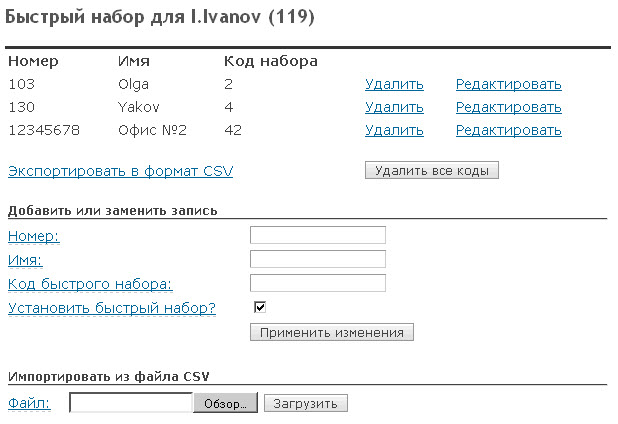618x424 pixels.
Task: Edit the Yakov entry with number 130
Action: [x=508, y=107]
